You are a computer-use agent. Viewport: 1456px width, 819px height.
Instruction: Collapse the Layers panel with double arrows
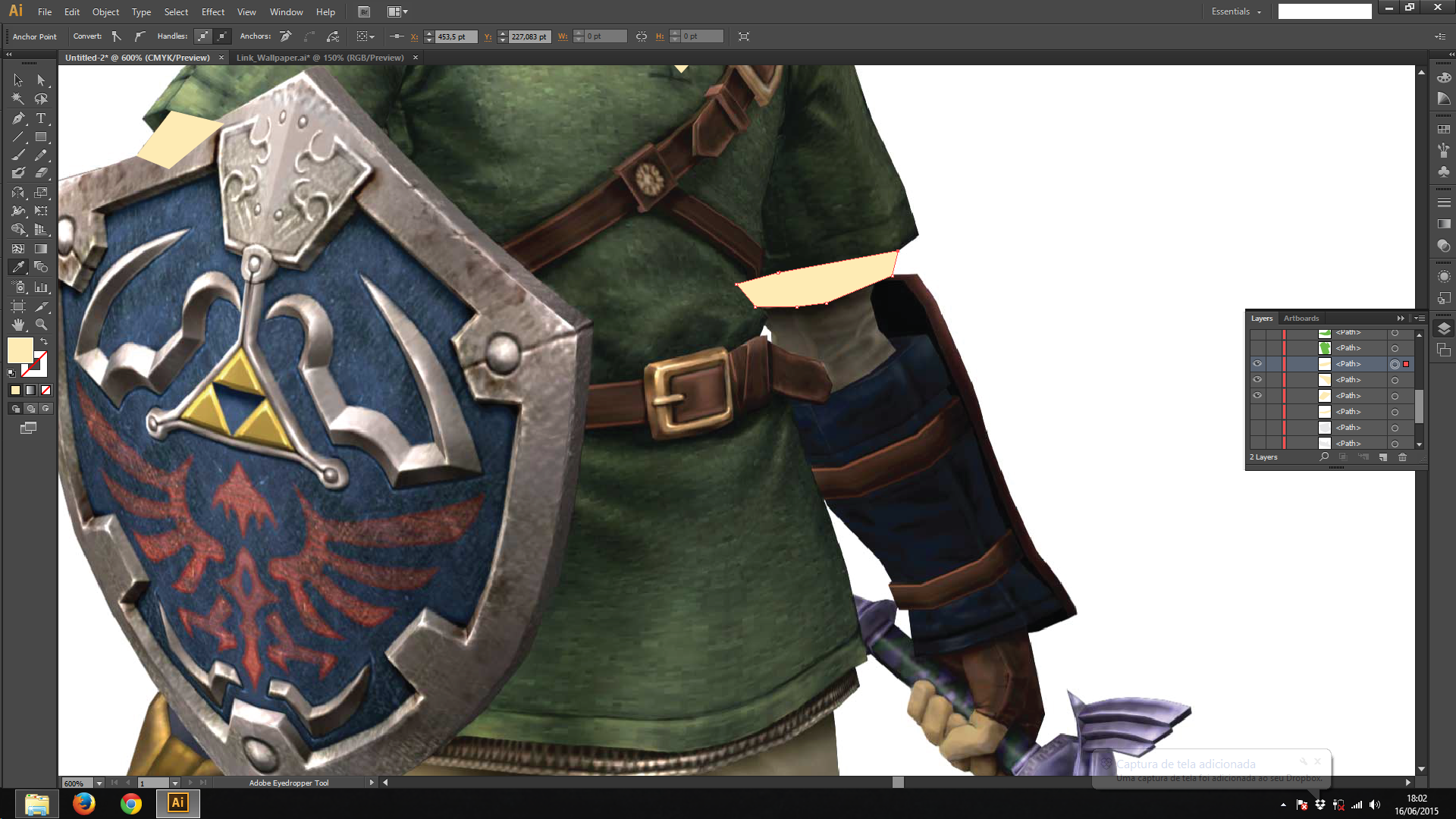coord(1401,318)
